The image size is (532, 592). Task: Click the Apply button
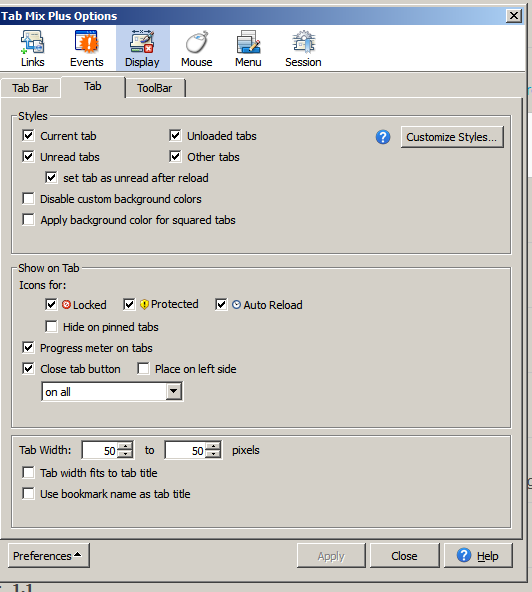point(331,556)
